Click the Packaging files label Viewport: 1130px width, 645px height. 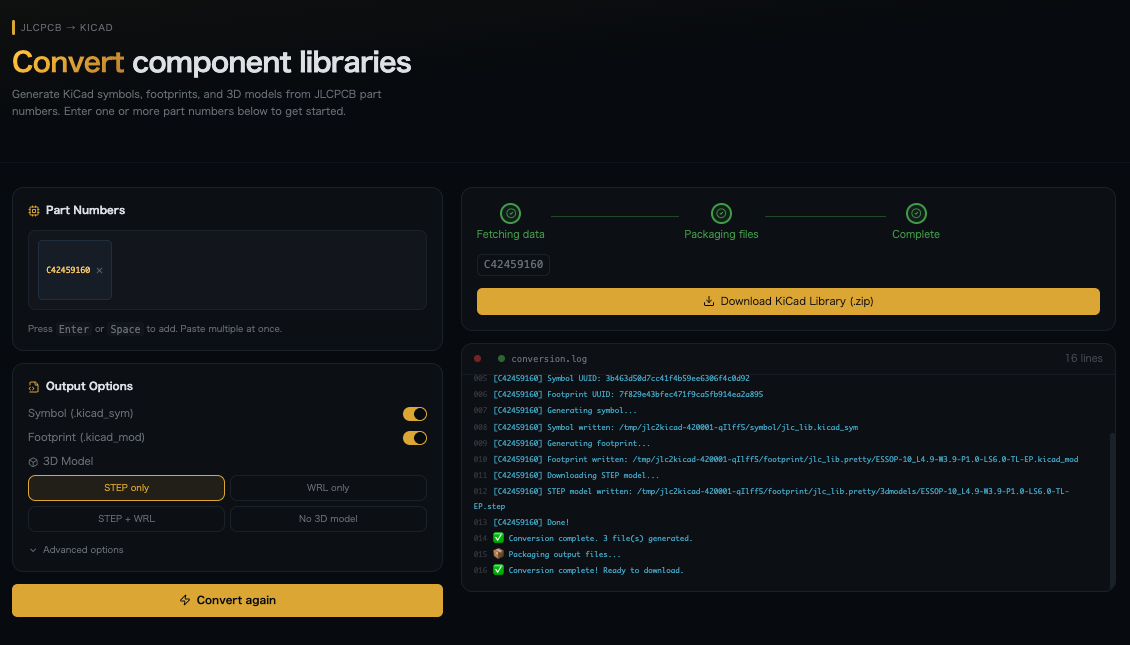[x=721, y=234]
